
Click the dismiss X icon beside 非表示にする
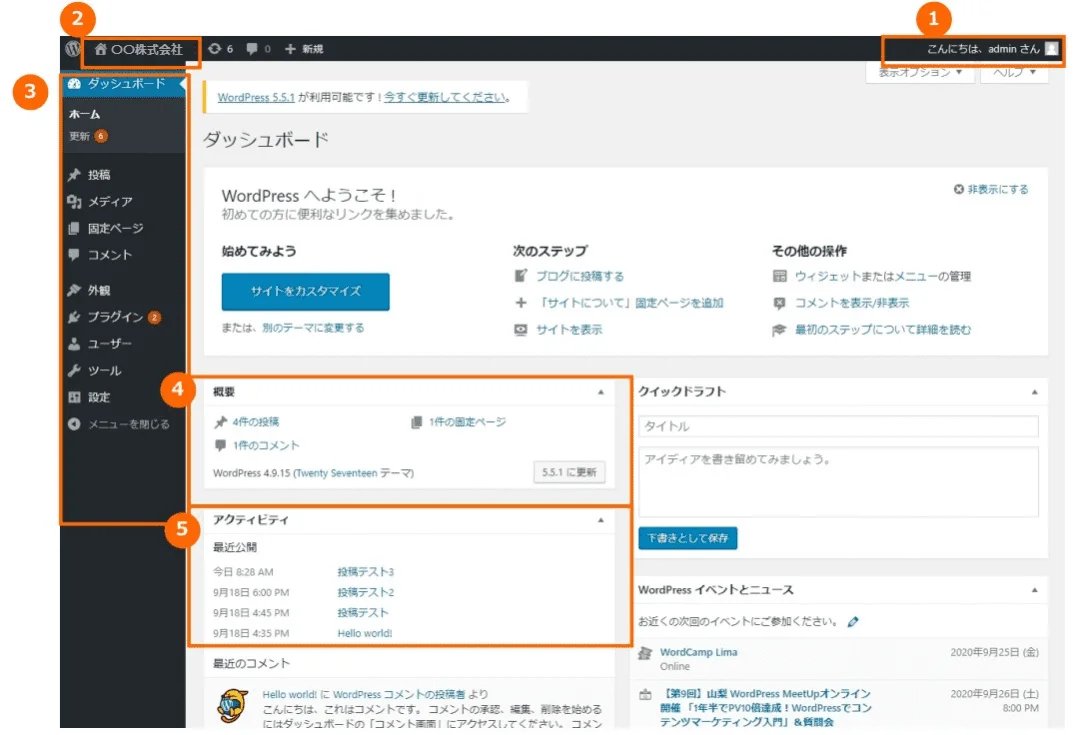pyautogui.click(x=958, y=189)
